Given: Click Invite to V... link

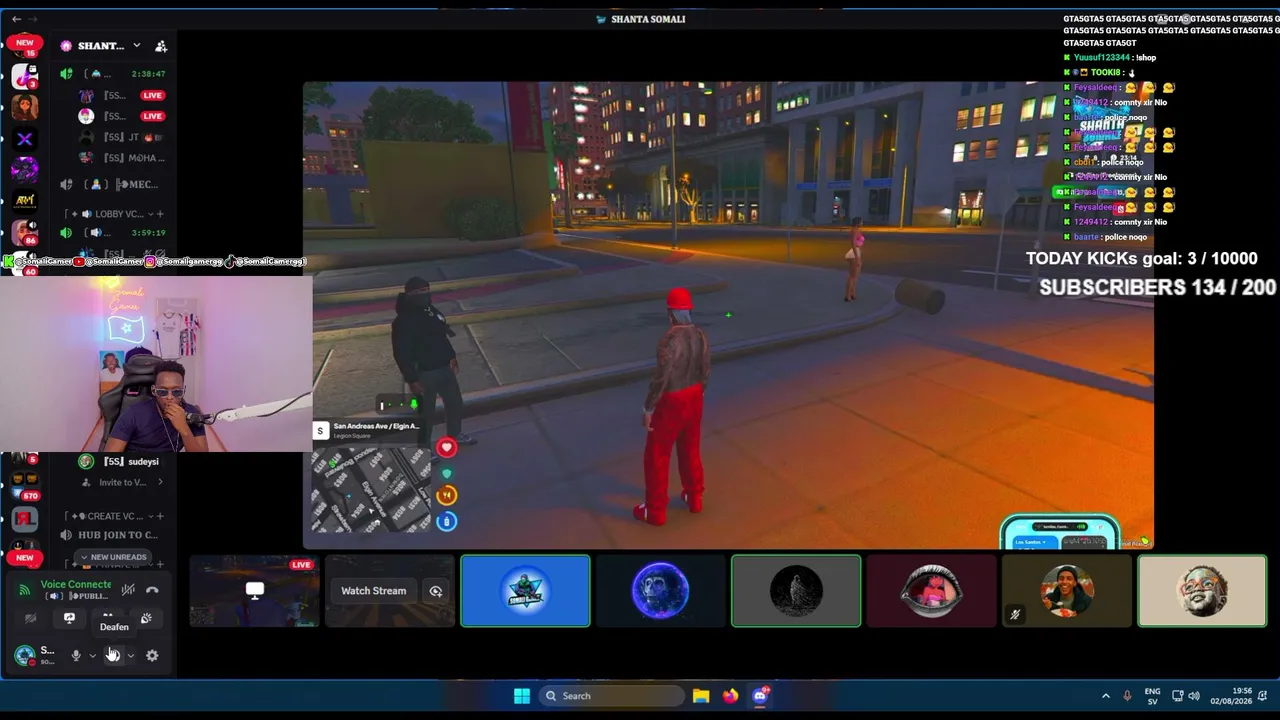Looking at the screenshot, I should tap(122, 482).
